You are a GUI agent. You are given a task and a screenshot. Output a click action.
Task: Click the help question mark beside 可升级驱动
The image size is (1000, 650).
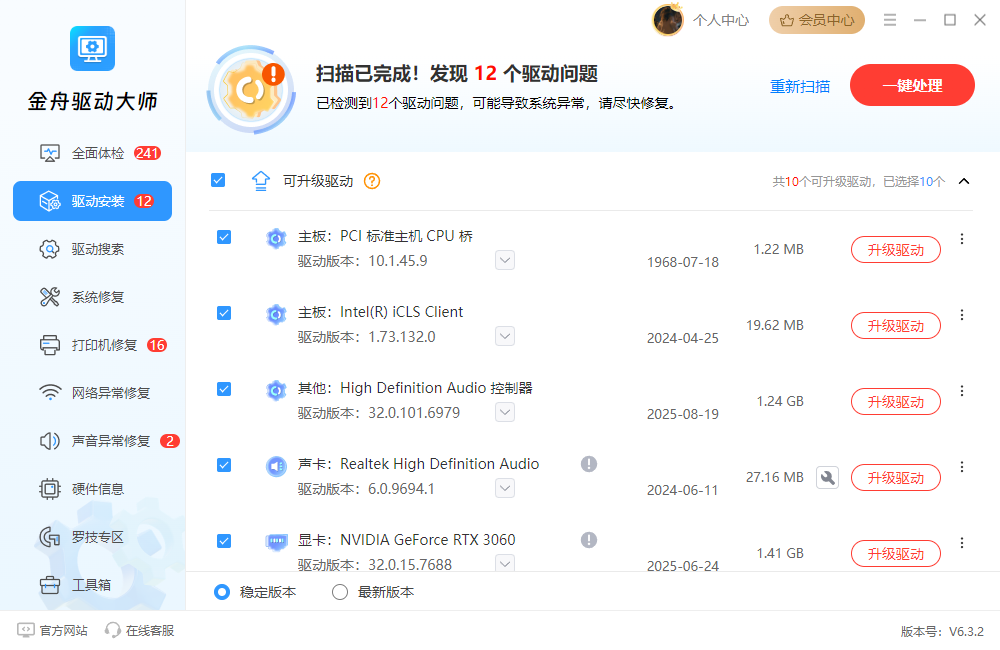(x=372, y=181)
